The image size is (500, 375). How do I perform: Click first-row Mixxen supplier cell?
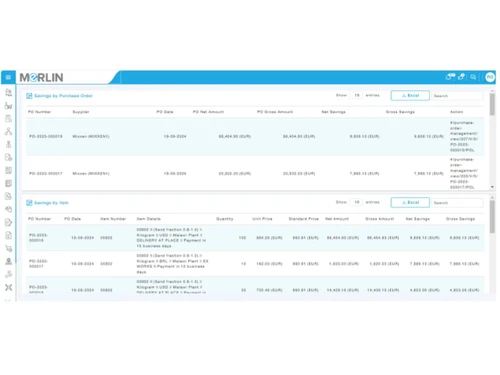[91, 136]
